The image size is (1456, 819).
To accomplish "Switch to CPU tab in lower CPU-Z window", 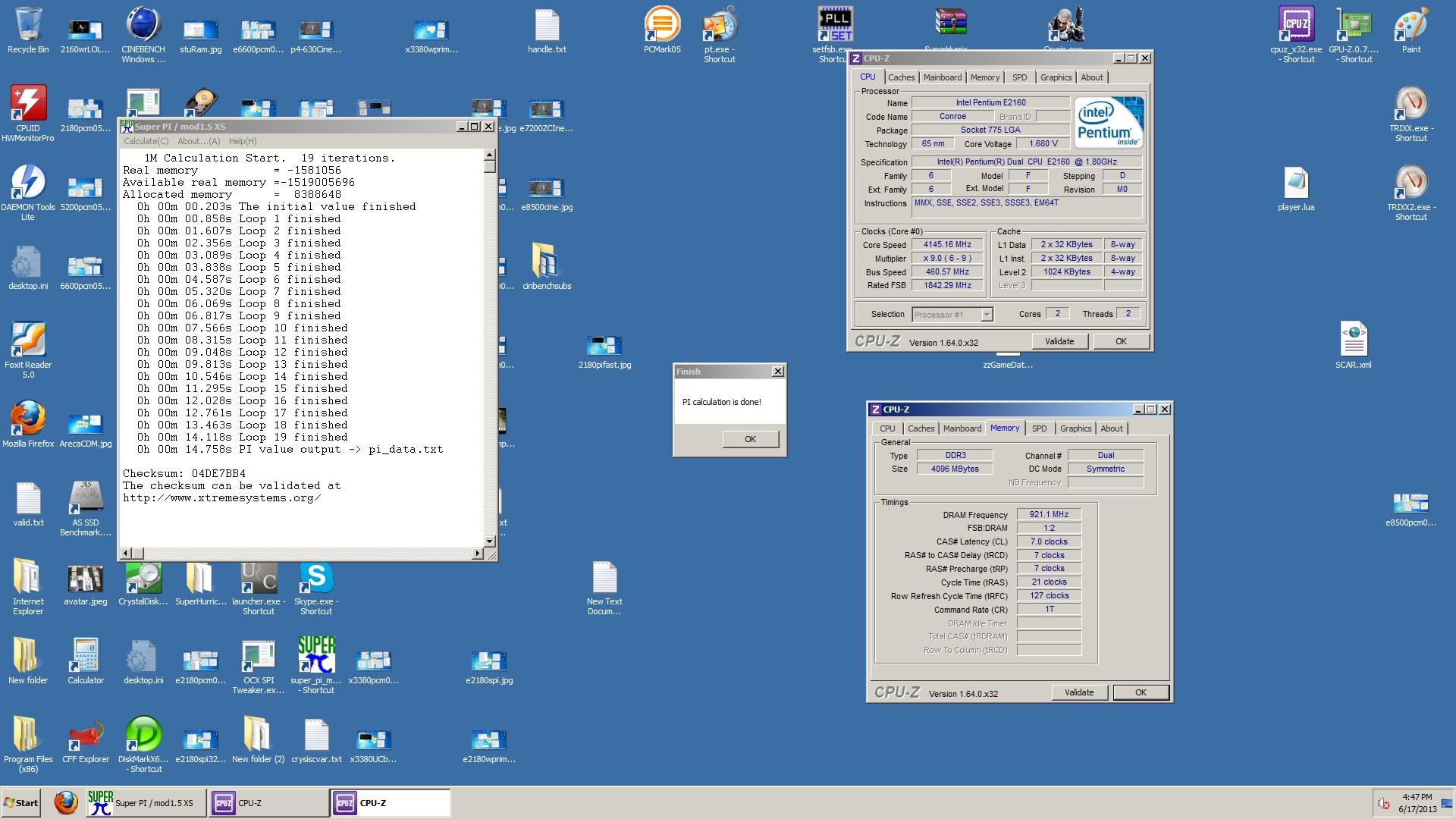I will click(x=887, y=428).
